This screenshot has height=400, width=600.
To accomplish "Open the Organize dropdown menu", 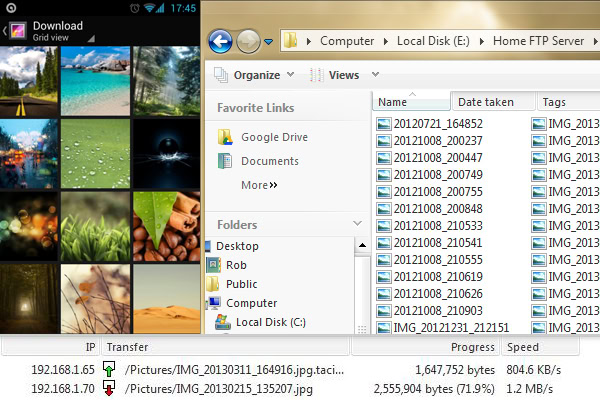I will [x=256, y=75].
